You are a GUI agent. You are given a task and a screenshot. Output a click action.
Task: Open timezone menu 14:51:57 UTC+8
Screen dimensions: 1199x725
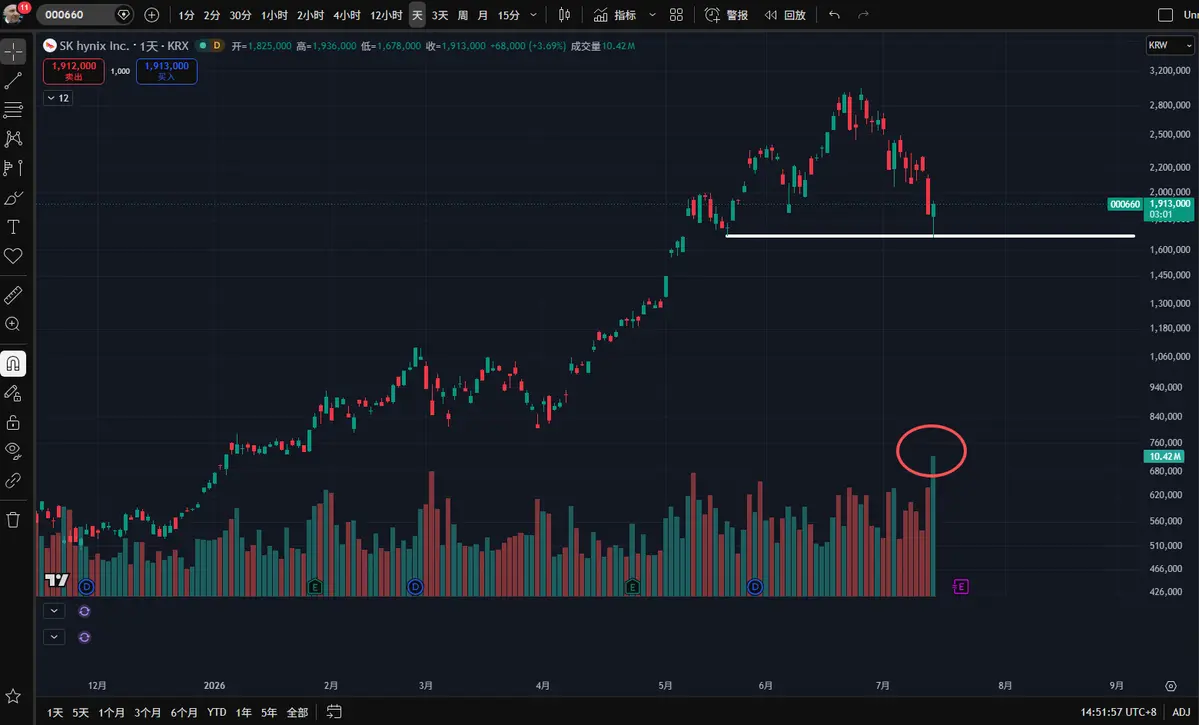tap(1118, 712)
